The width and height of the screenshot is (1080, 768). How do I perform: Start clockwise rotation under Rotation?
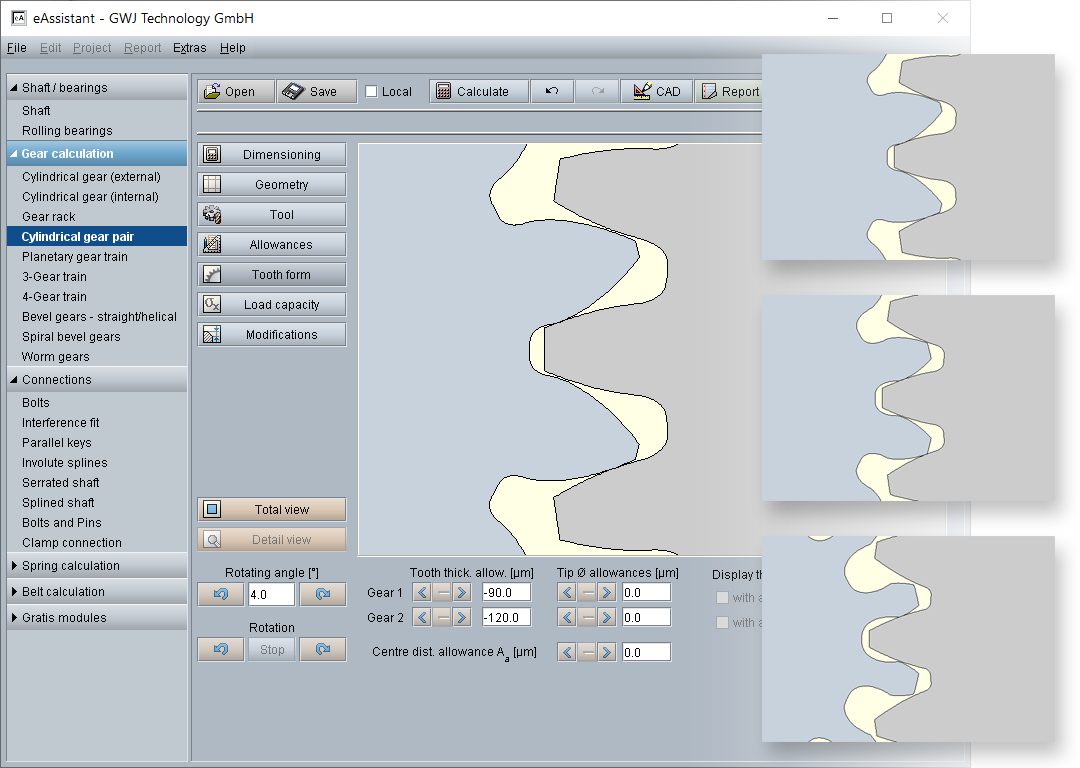point(322,649)
